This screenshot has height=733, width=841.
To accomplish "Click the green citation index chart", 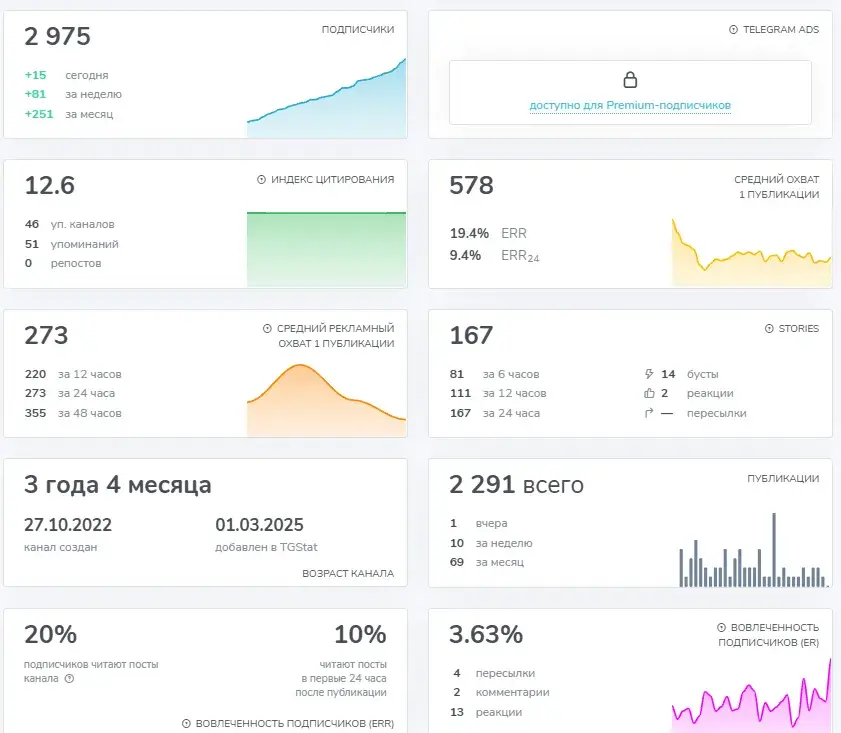I will [x=326, y=249].
